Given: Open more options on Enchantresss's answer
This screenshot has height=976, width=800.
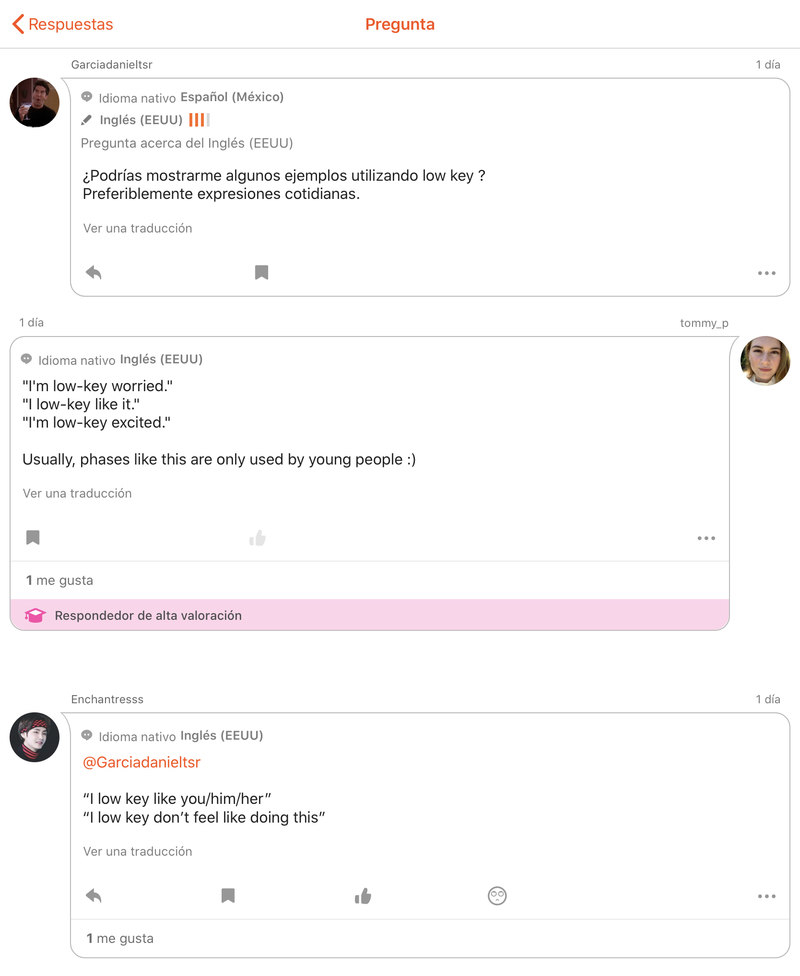Looking at the screenshot, I should point(766,897).
